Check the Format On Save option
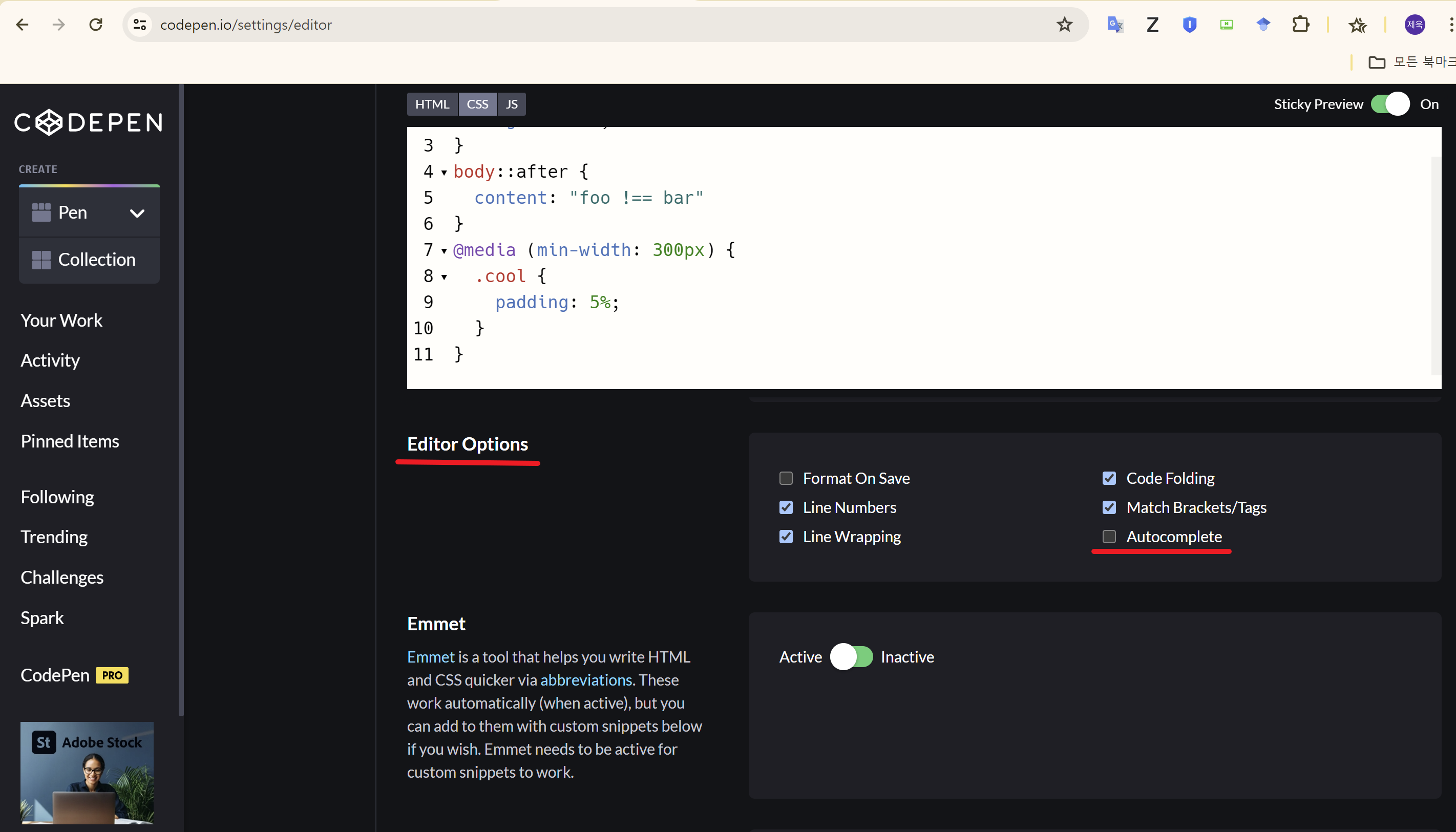Screen dimensions: 1456x832 coord(786,478)
